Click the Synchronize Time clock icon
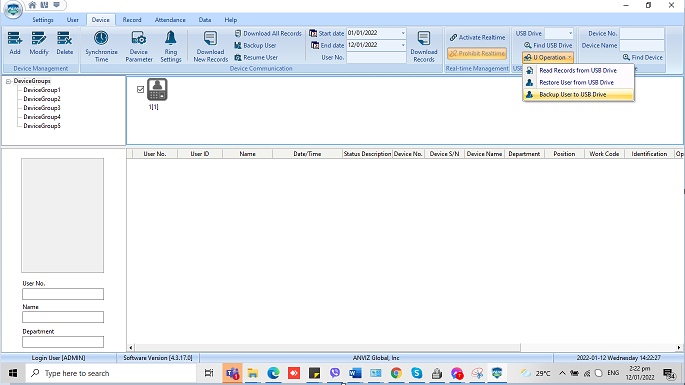This screenshot has width=685, height=385. (101, 38)
